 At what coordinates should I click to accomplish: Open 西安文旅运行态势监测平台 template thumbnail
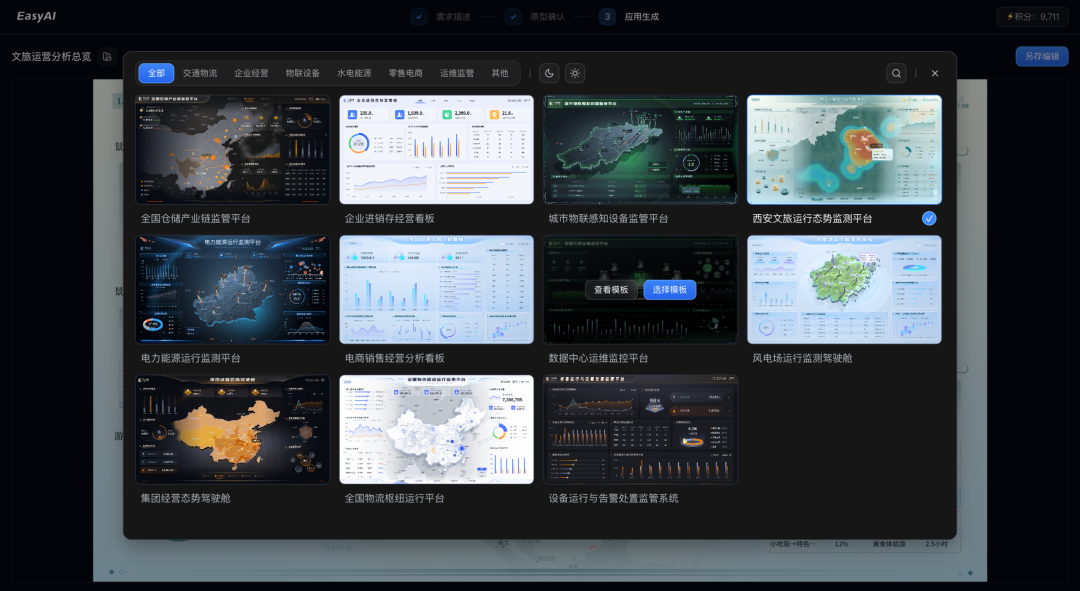click(844, 149)
